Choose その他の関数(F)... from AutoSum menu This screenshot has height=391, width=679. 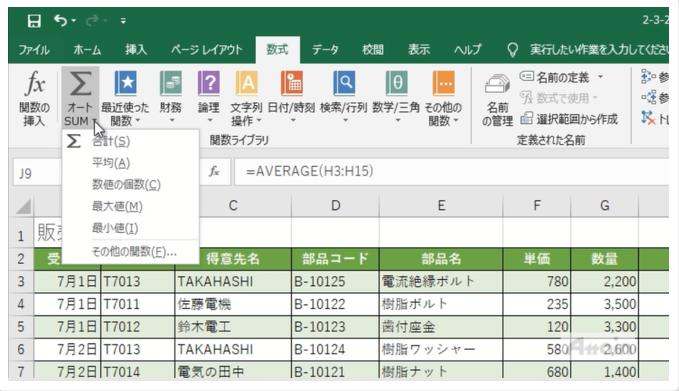coord(130,252)
